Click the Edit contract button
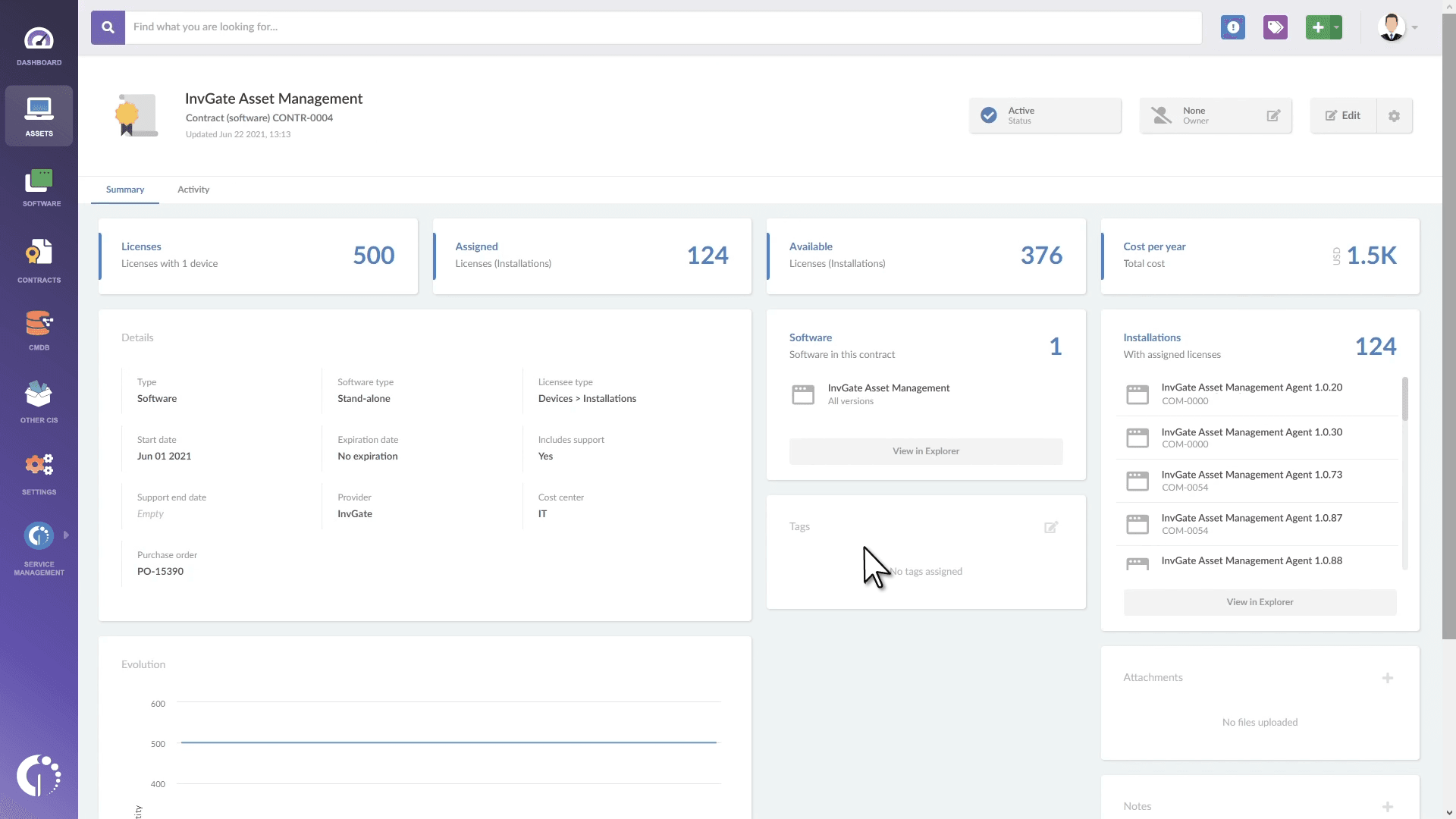 pyautogui.click(x=1343, y=116)
